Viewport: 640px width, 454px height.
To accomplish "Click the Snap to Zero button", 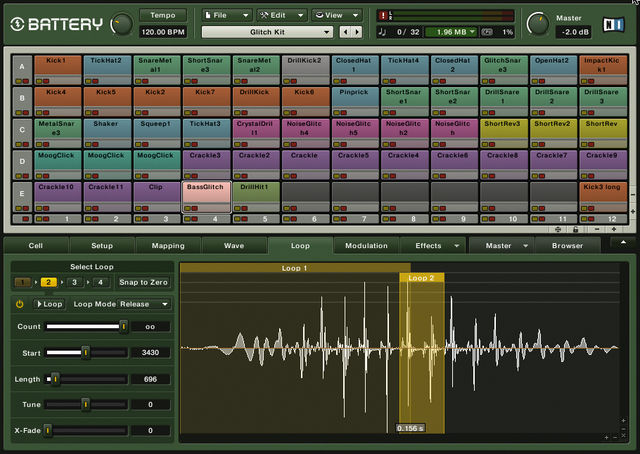I will 143,282.
